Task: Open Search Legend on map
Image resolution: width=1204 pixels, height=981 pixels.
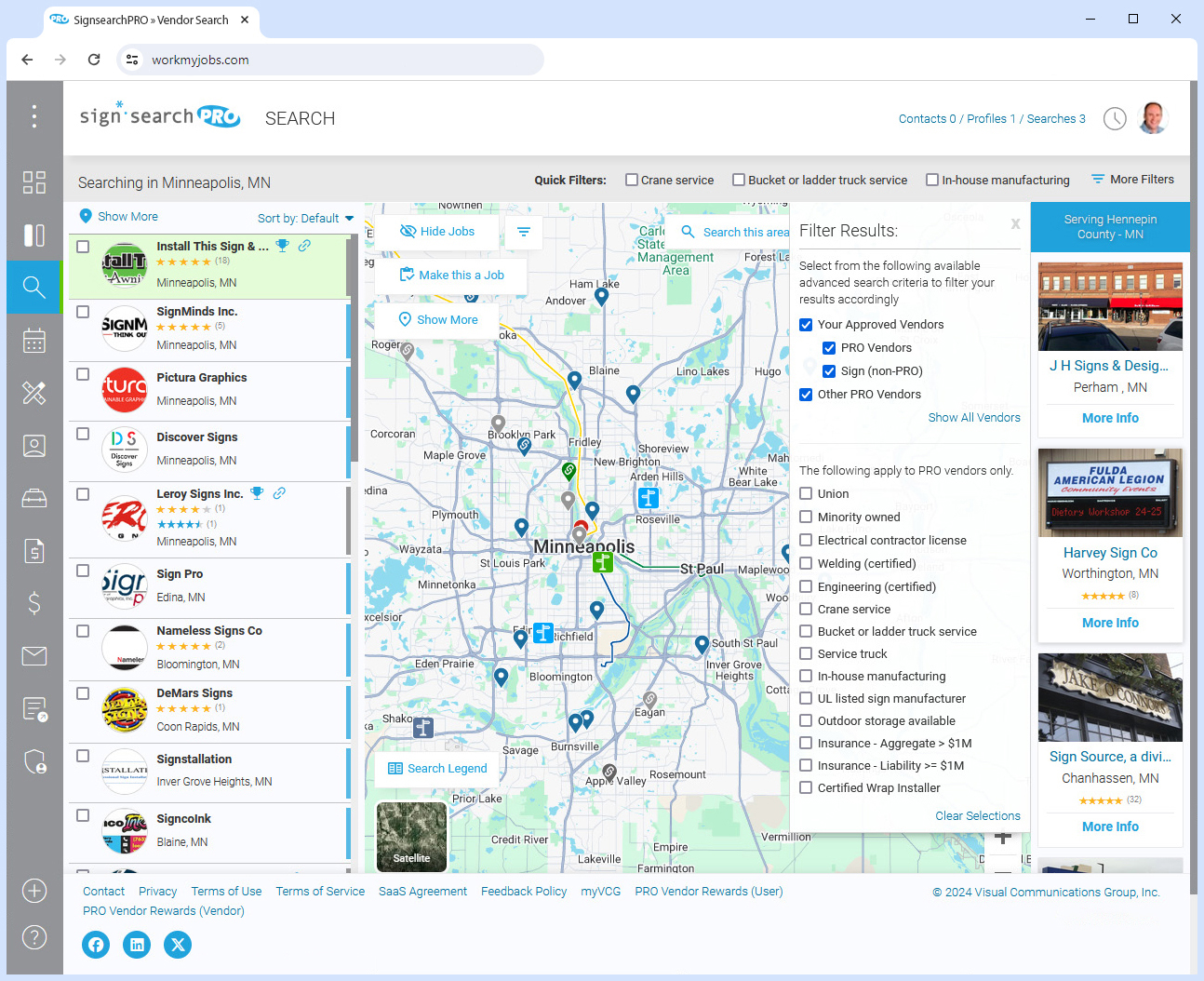Action: [x=437, y=768]
